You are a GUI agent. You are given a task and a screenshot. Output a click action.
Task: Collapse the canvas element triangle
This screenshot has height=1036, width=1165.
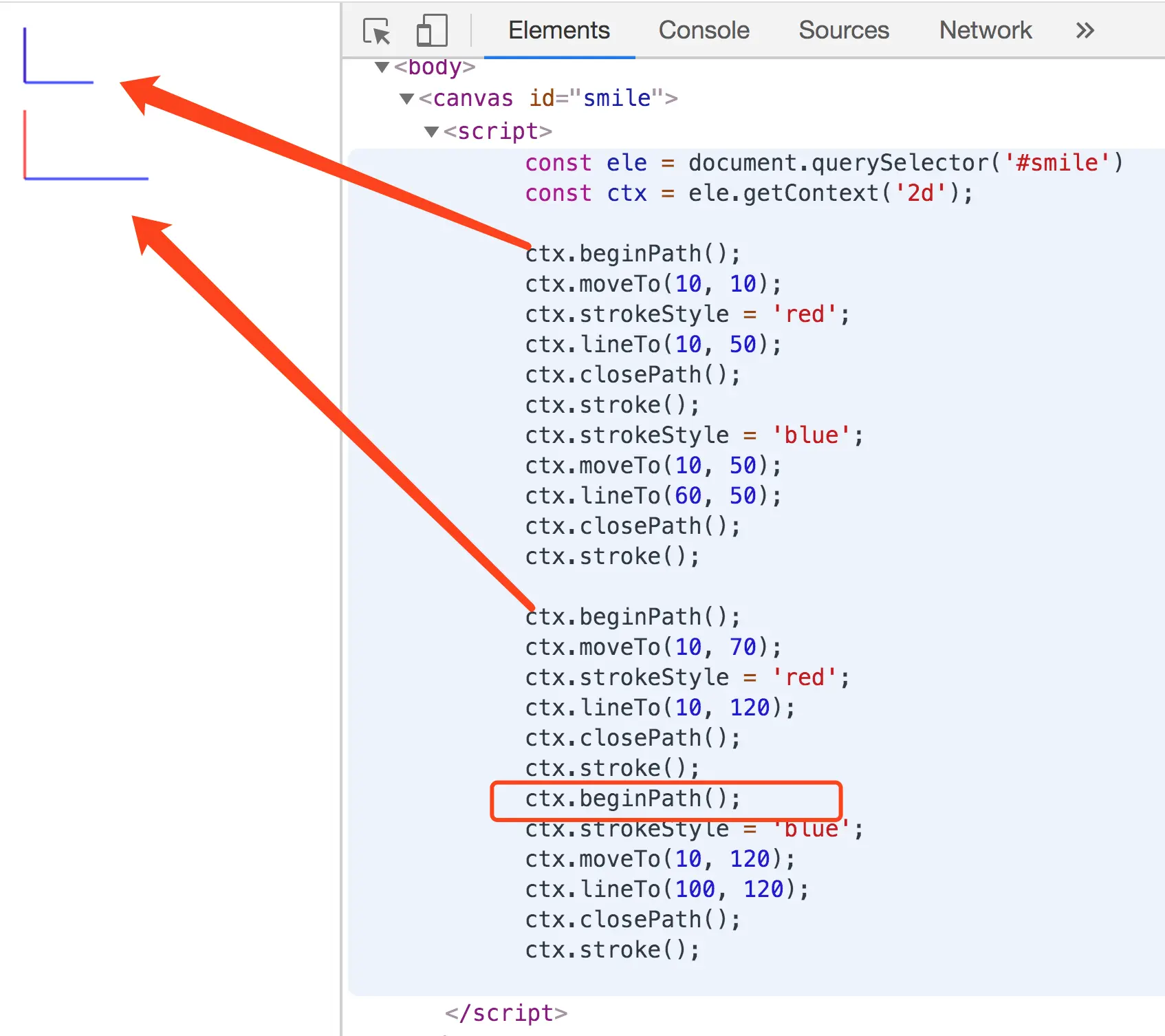(x=407, y=99)
